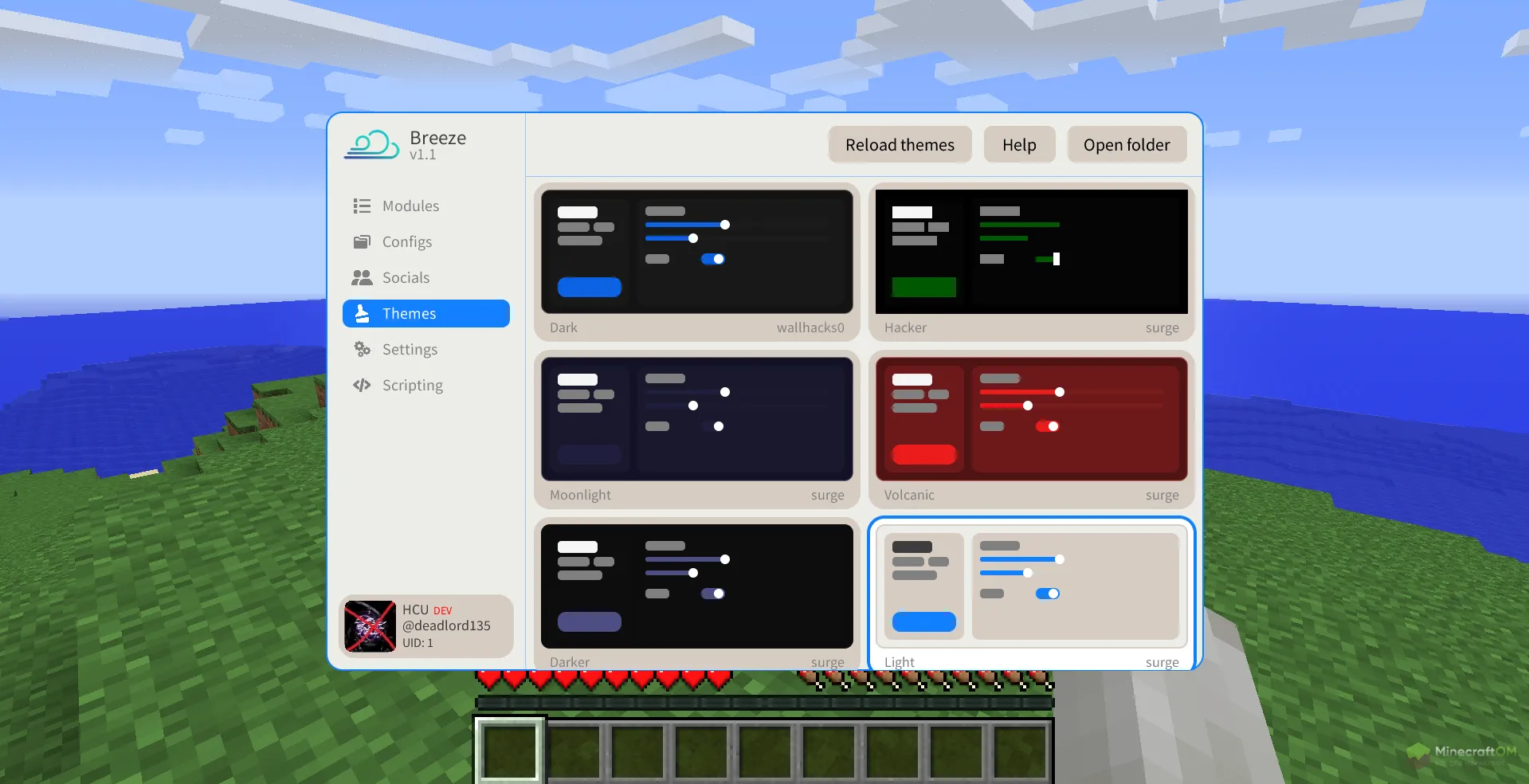This screenshot has width=1529, height=784.
Task: Click the Open folder button
Action: (1127, 145)
